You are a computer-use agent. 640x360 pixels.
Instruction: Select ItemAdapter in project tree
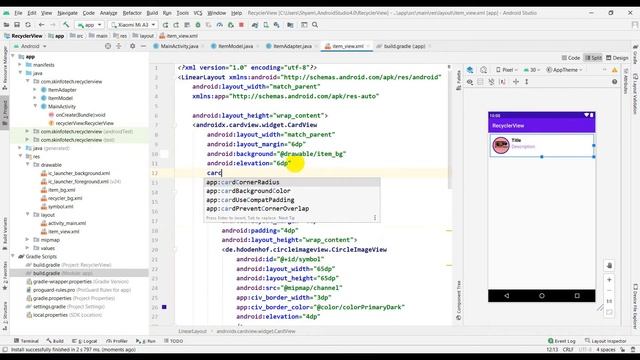pyautogui.click(x=62, y=90)
